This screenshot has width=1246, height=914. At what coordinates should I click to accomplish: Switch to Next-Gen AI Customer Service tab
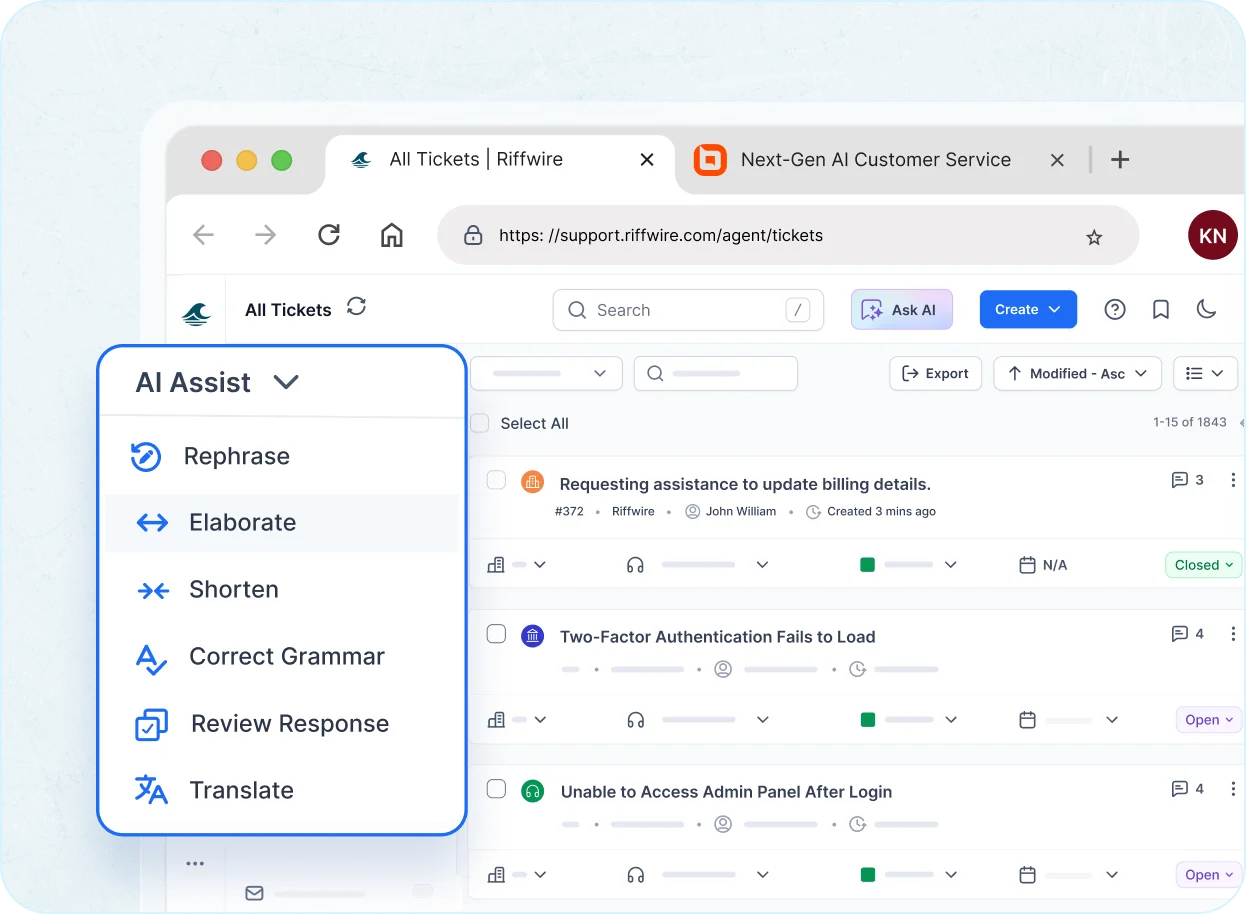tap(876, 160)
